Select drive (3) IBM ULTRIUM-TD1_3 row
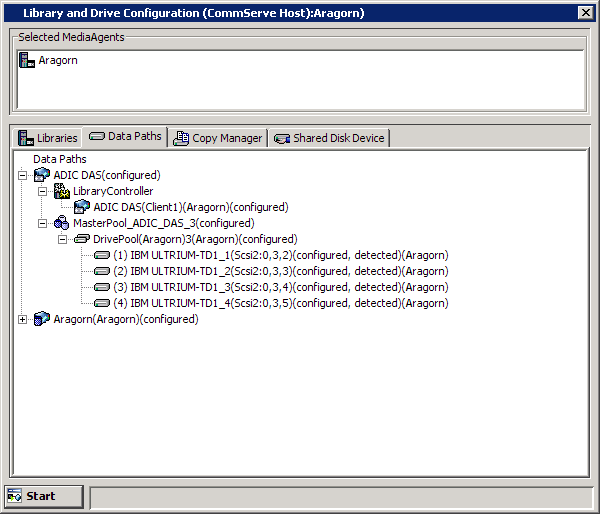The width and height of the screenshot is (600, 514). pos(280,287)
